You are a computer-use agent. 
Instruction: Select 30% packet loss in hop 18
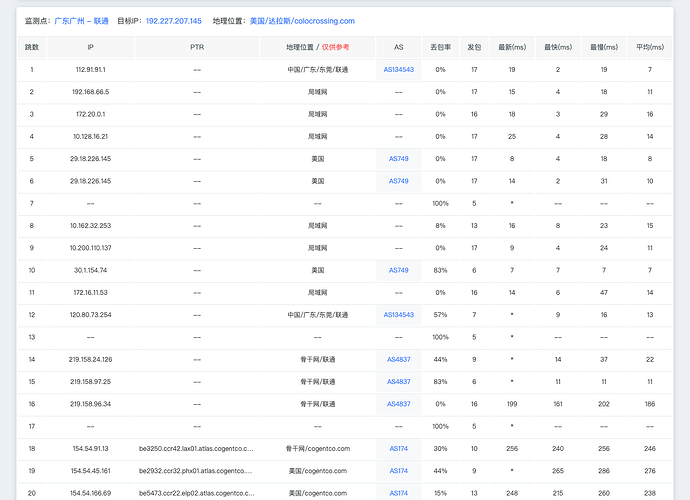point(440,449)
